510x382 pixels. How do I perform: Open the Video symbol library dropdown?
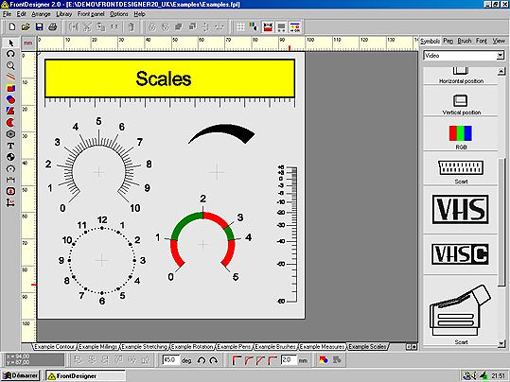coord(500,56)
